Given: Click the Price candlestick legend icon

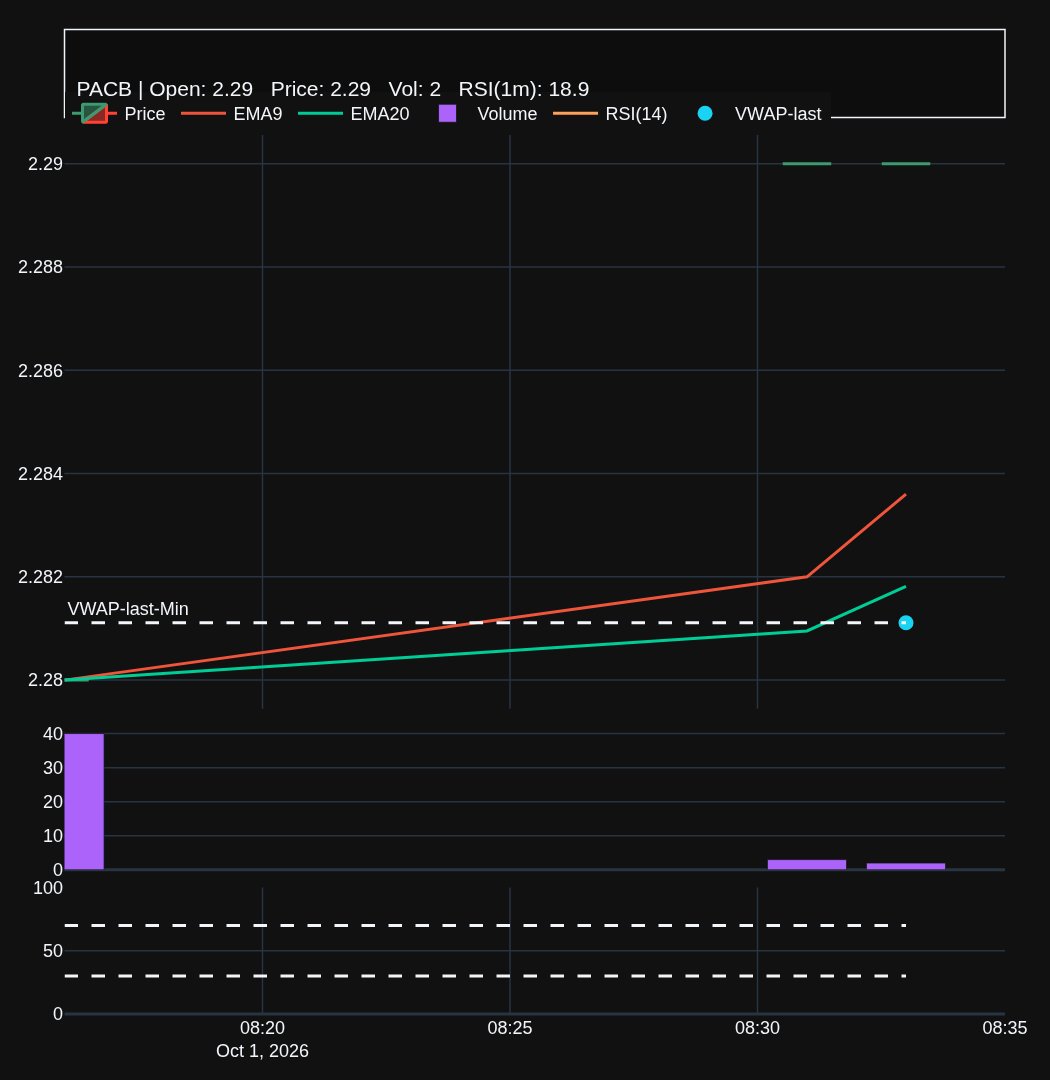Looking at the screenshot, I should coord(94,114).
